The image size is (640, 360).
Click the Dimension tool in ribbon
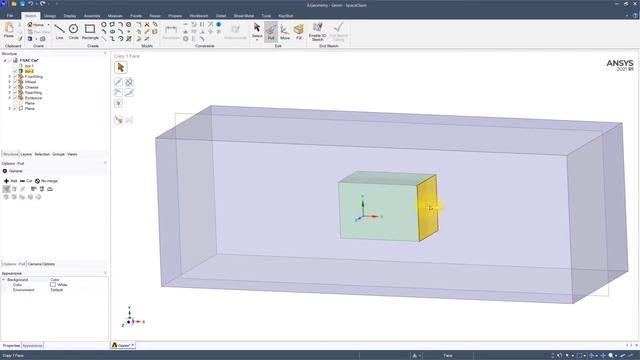[171, 32]
